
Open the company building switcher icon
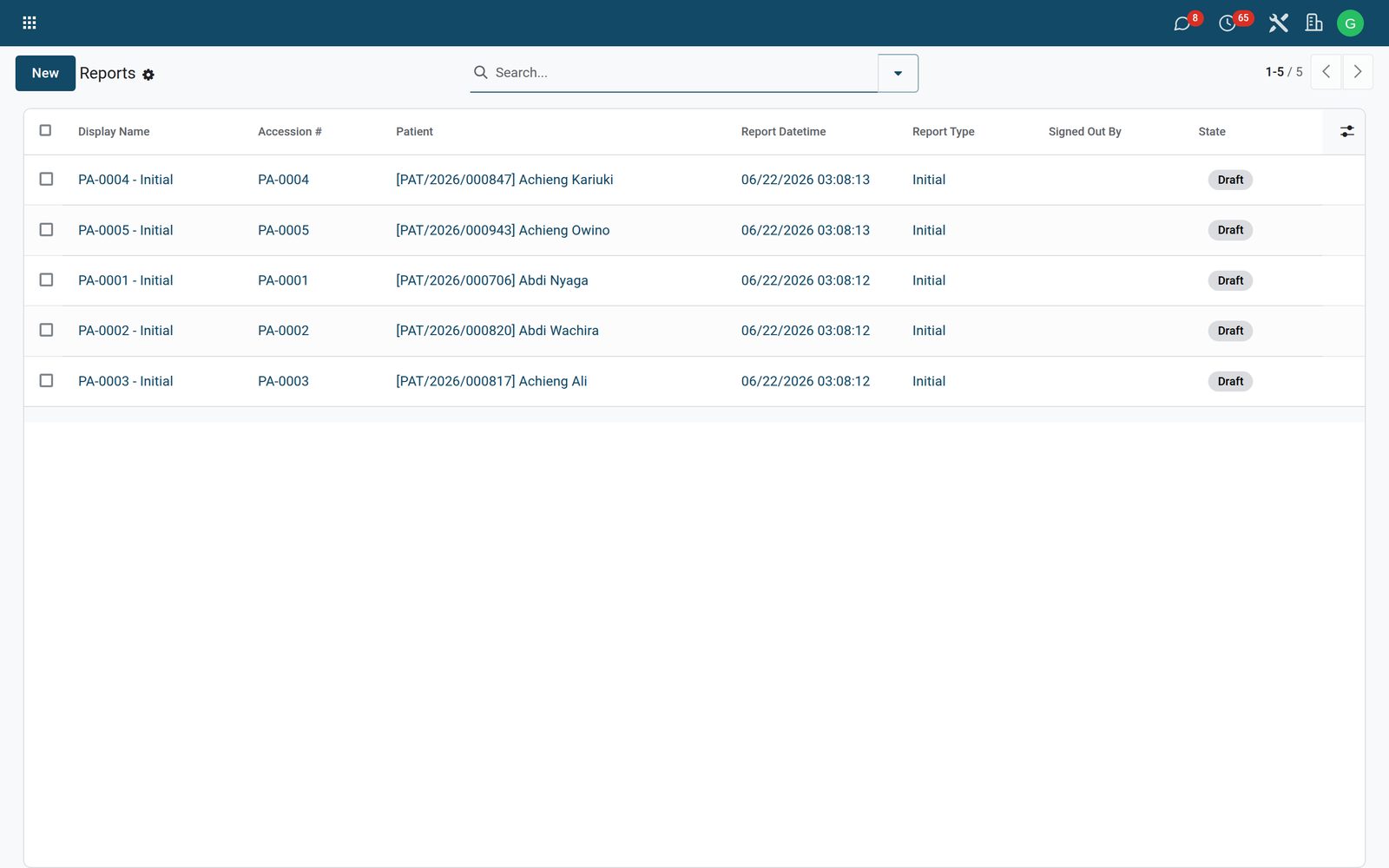[x=1313, y=23]
